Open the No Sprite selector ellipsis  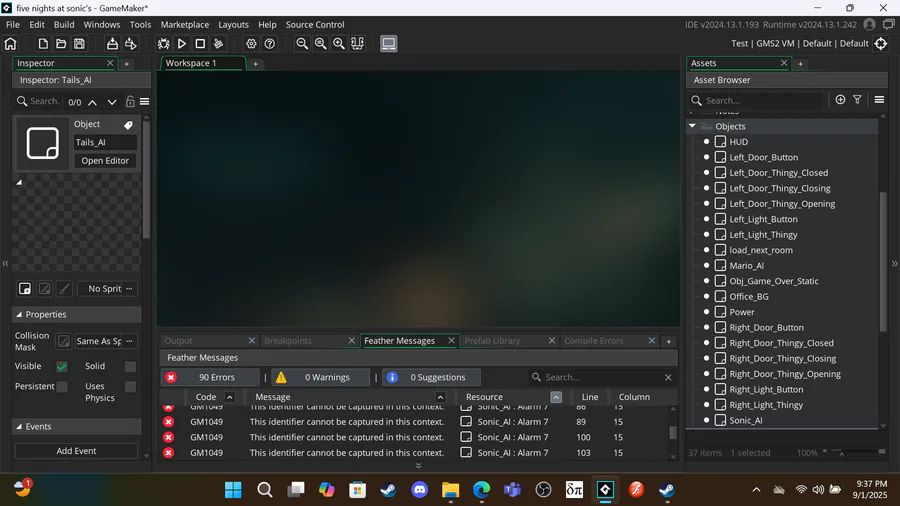point(129,289)
